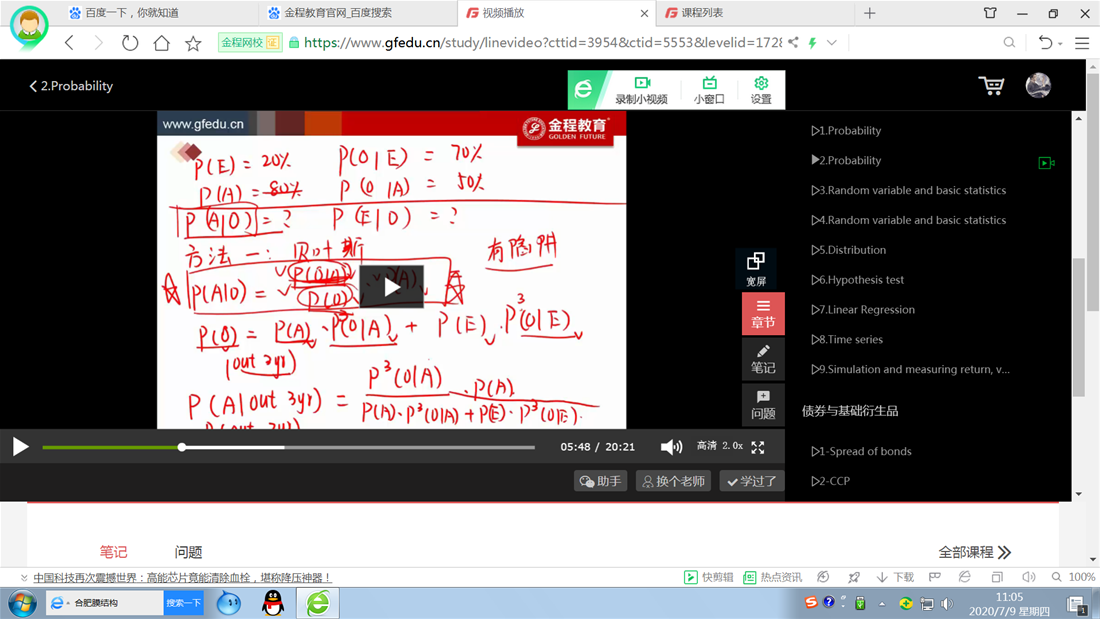Mark the lesson as 学过了

(751, 481)
